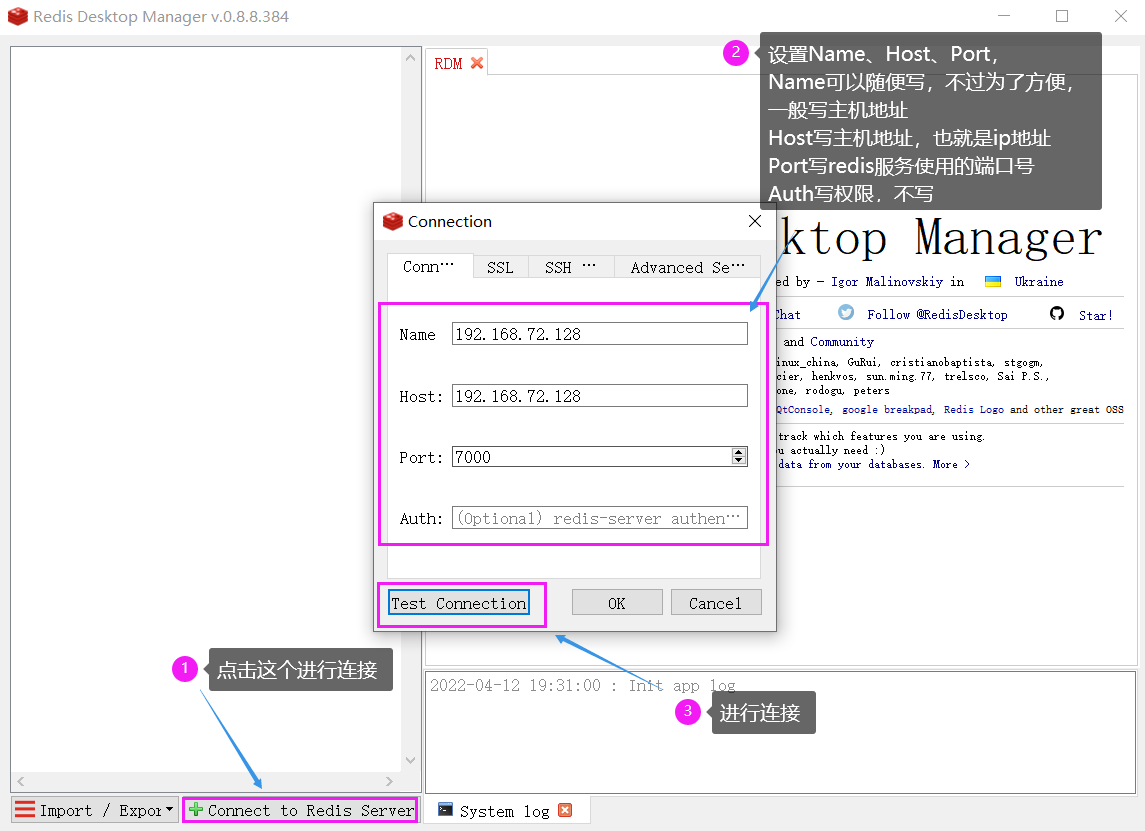The height and width of the screenshot is (831, 1145).
Task: Click the GitHub octocat icon
Action: point(1057,313)
